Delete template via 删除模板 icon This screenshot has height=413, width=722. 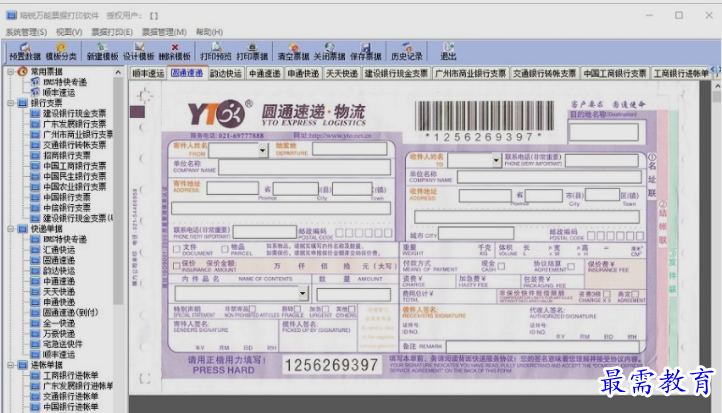[x=175, y=51]
